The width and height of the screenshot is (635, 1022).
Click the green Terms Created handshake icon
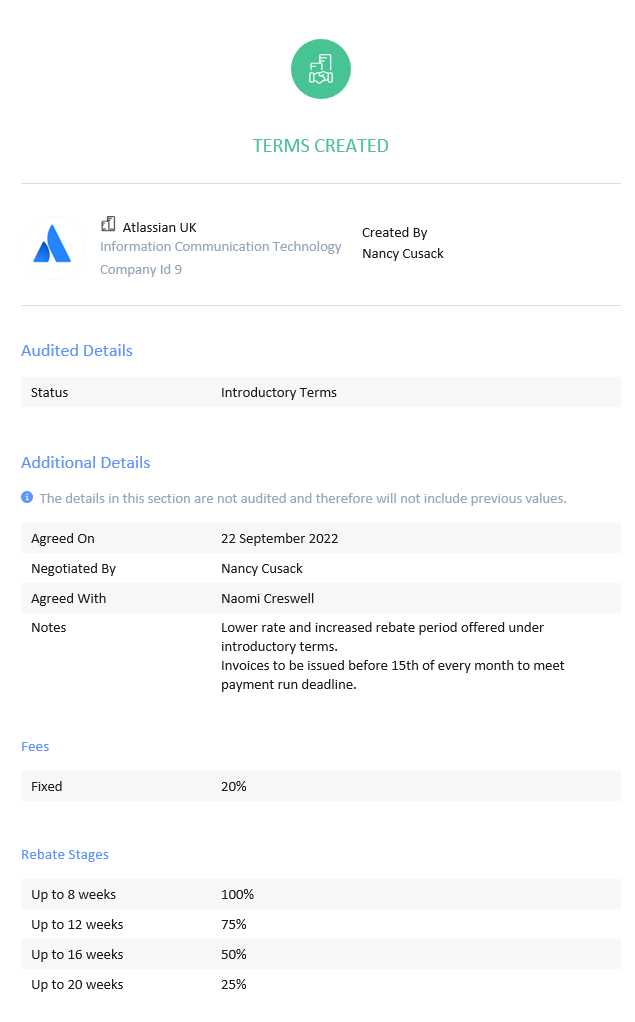(x=321, y=69)
